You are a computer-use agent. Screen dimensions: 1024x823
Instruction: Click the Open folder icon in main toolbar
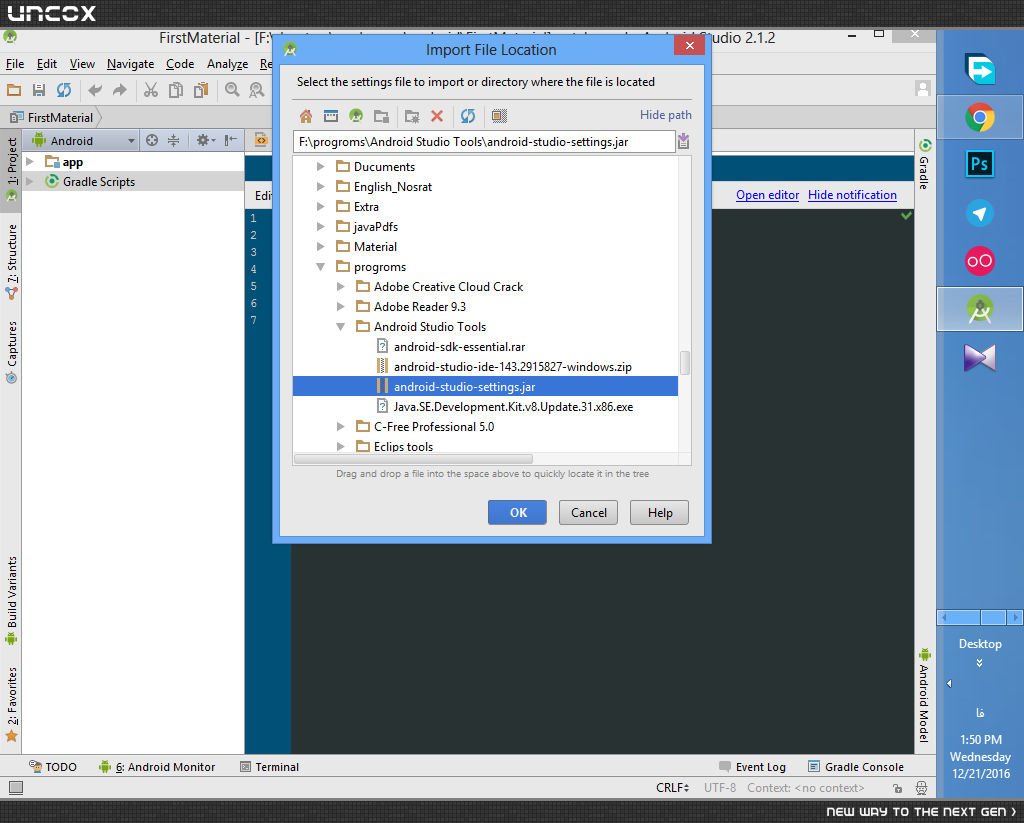coord(14,90)
